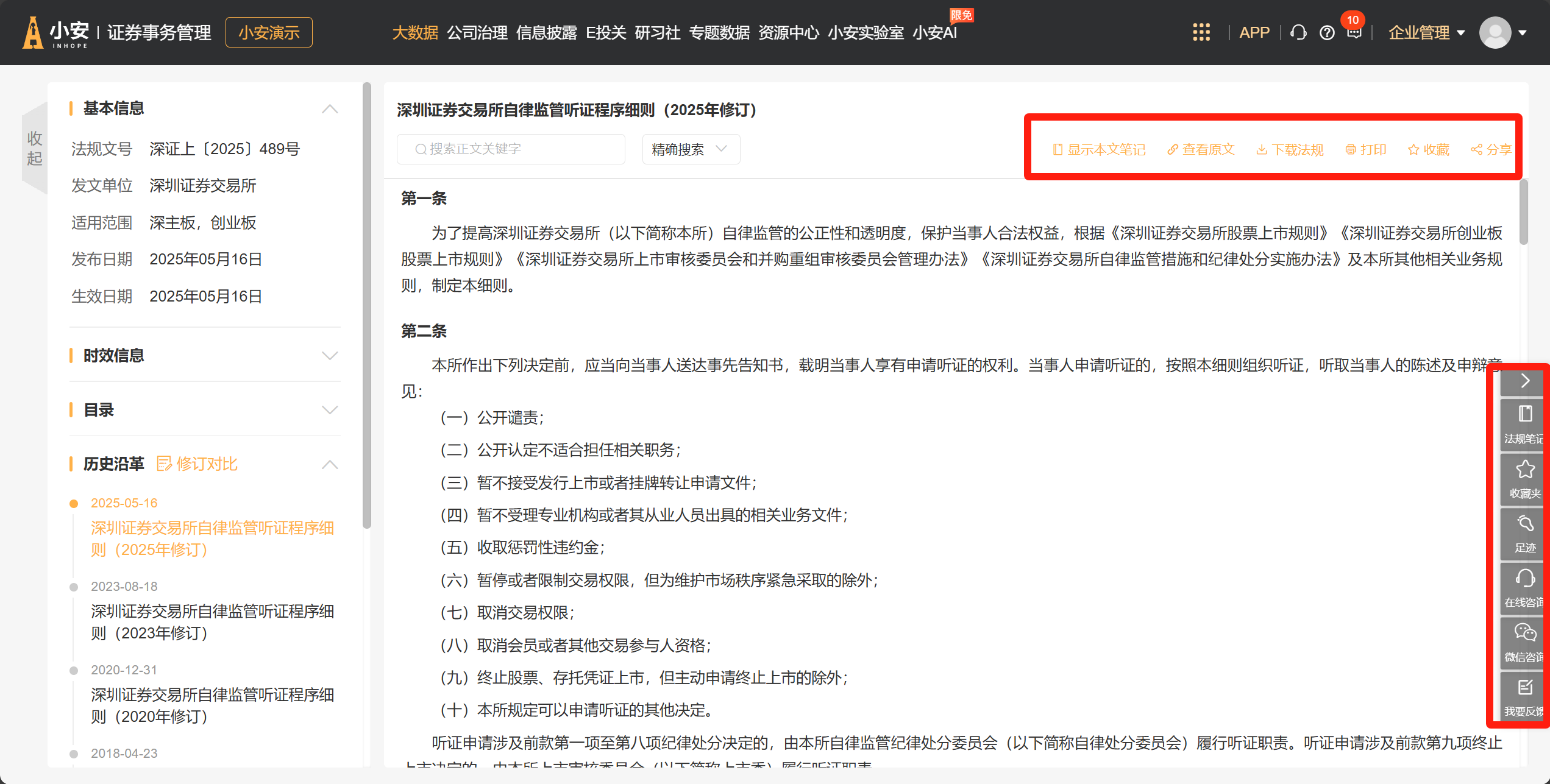
Task: Click 显示本文笔记 toolbar item
Action: click(x=1100, y=150)
